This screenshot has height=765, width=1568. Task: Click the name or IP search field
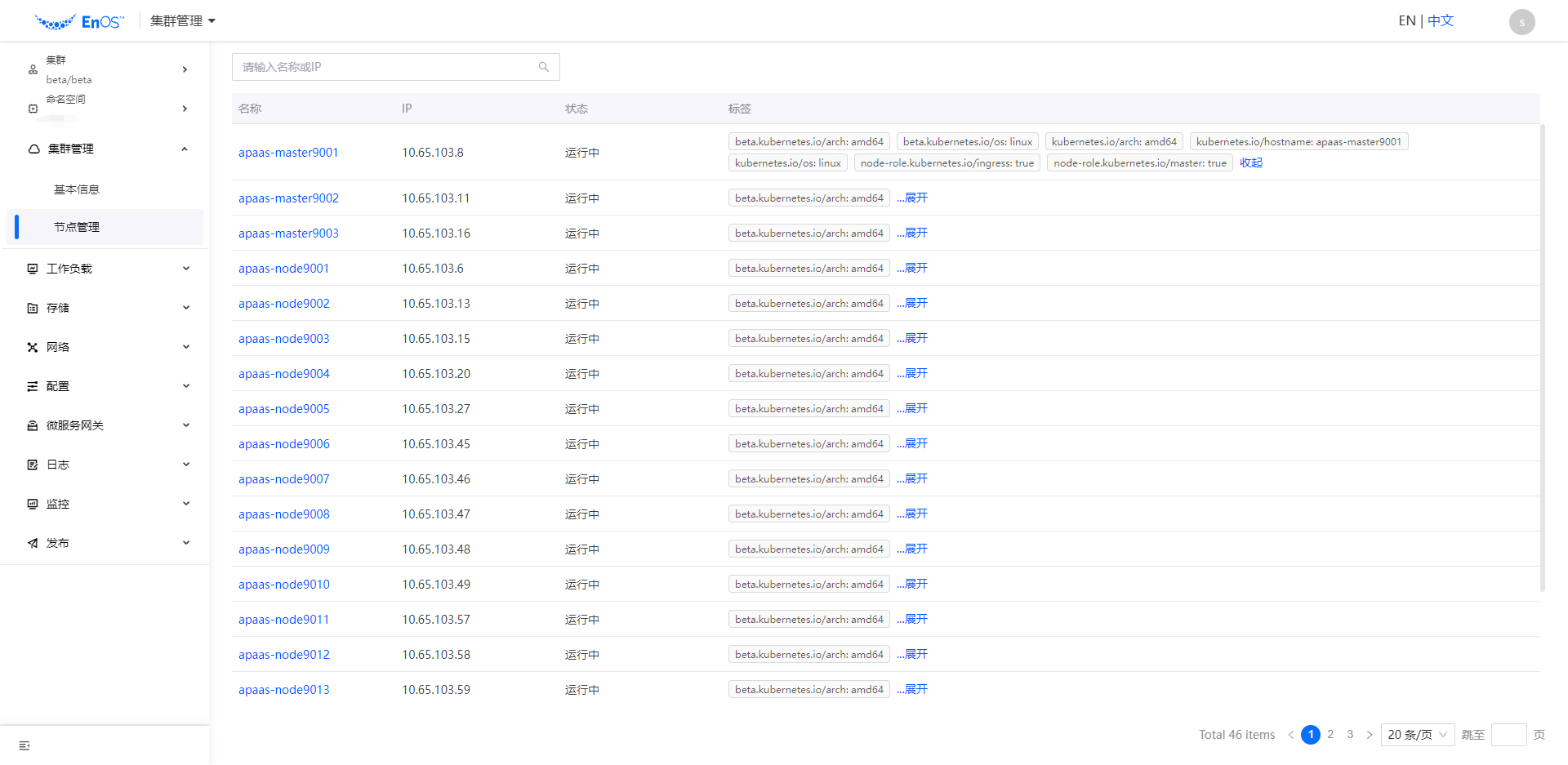[x=392, y=66]
